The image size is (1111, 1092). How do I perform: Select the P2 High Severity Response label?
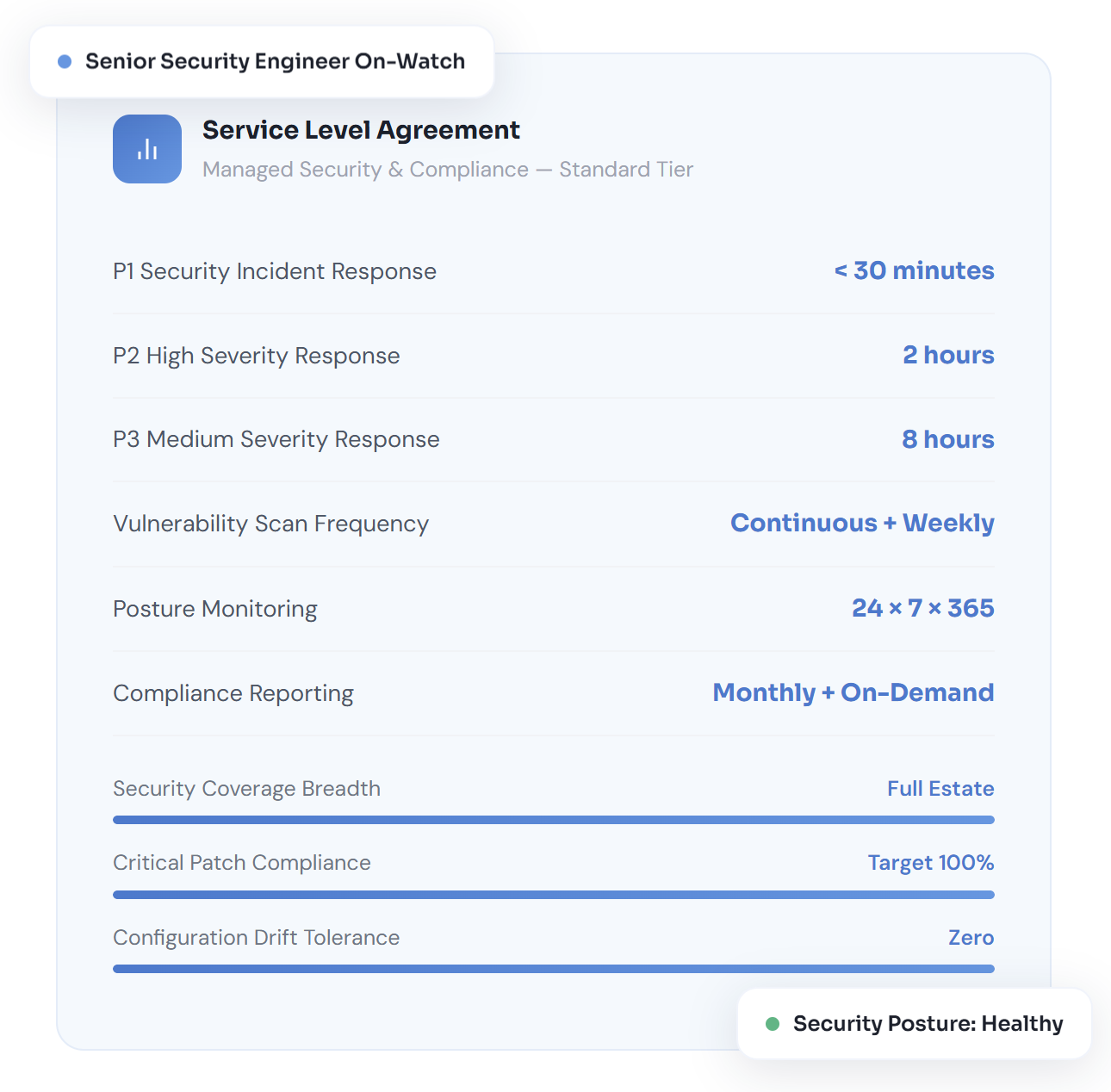[x=257, y=356]
